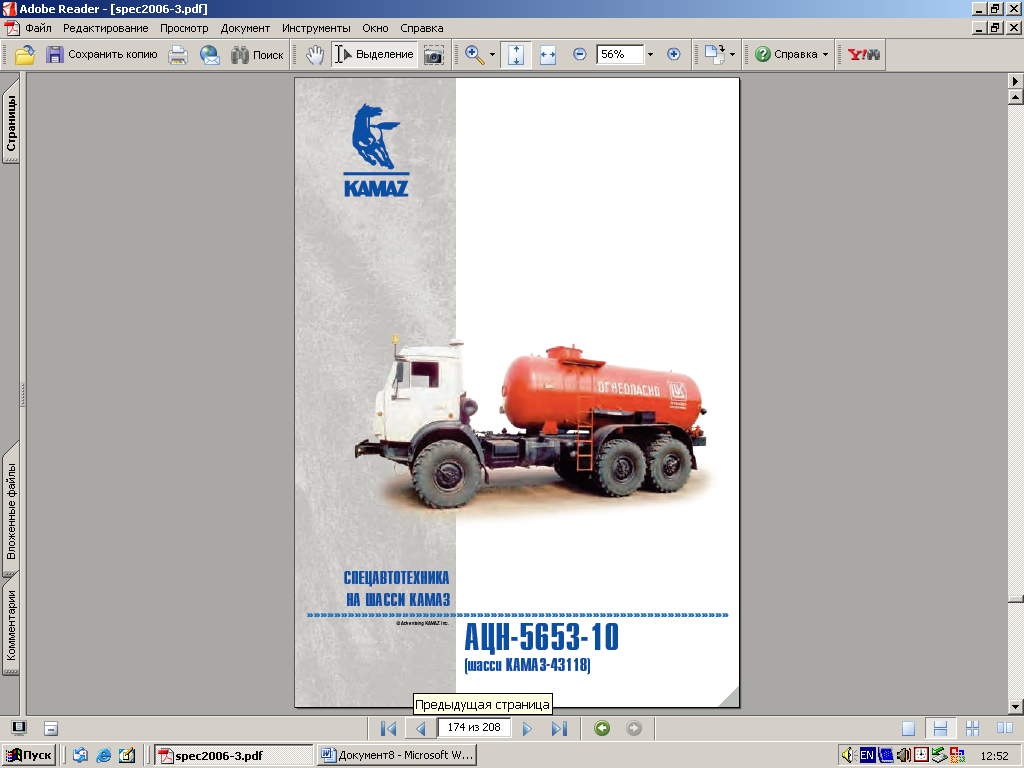This screenshot has height=768, width=1024.
Task: Select the Hand tool
Action: pyautogui.click(x=315, y=55)
